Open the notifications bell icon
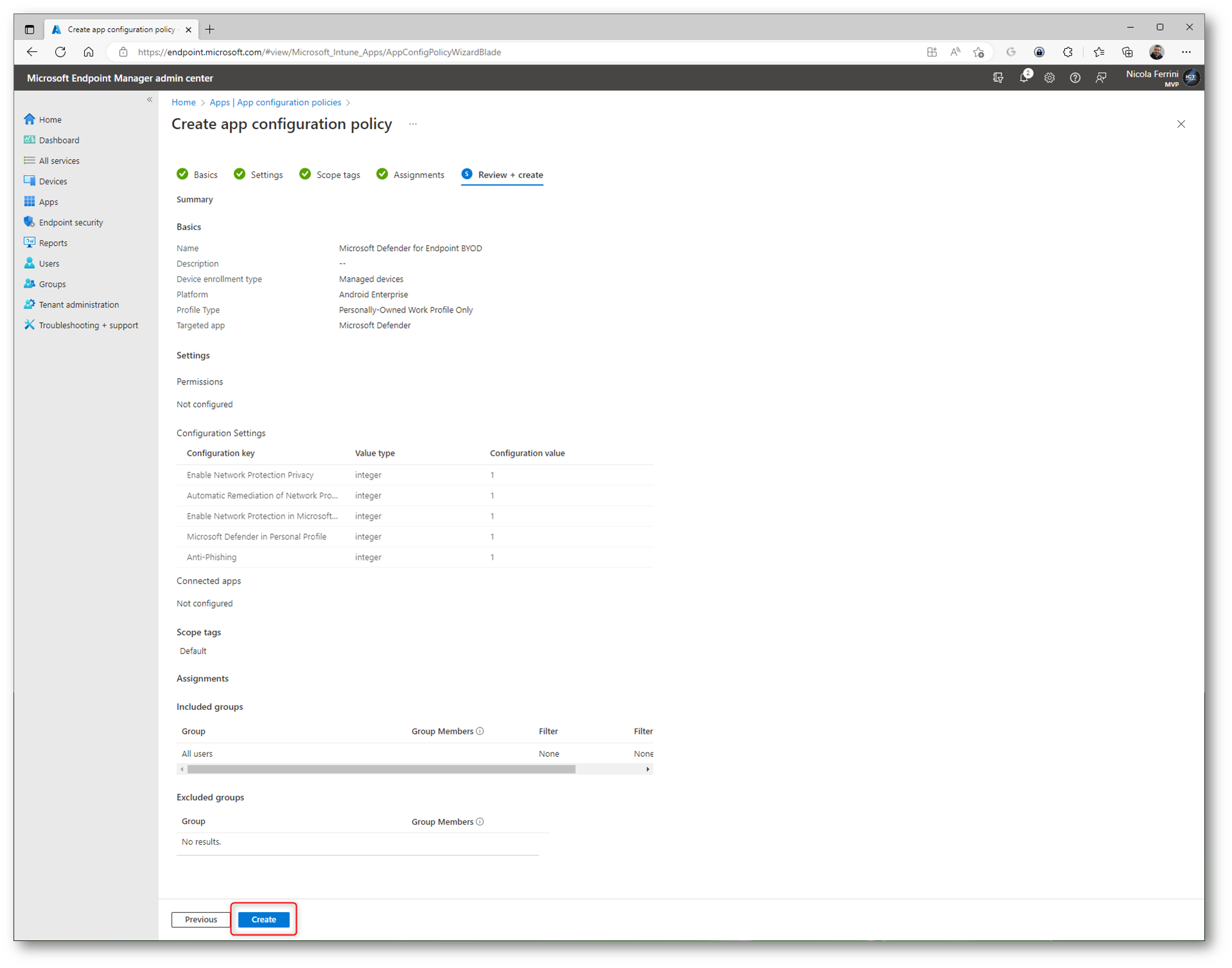The width and height of the screenshot is (1232, 968). coord(1024,78)
